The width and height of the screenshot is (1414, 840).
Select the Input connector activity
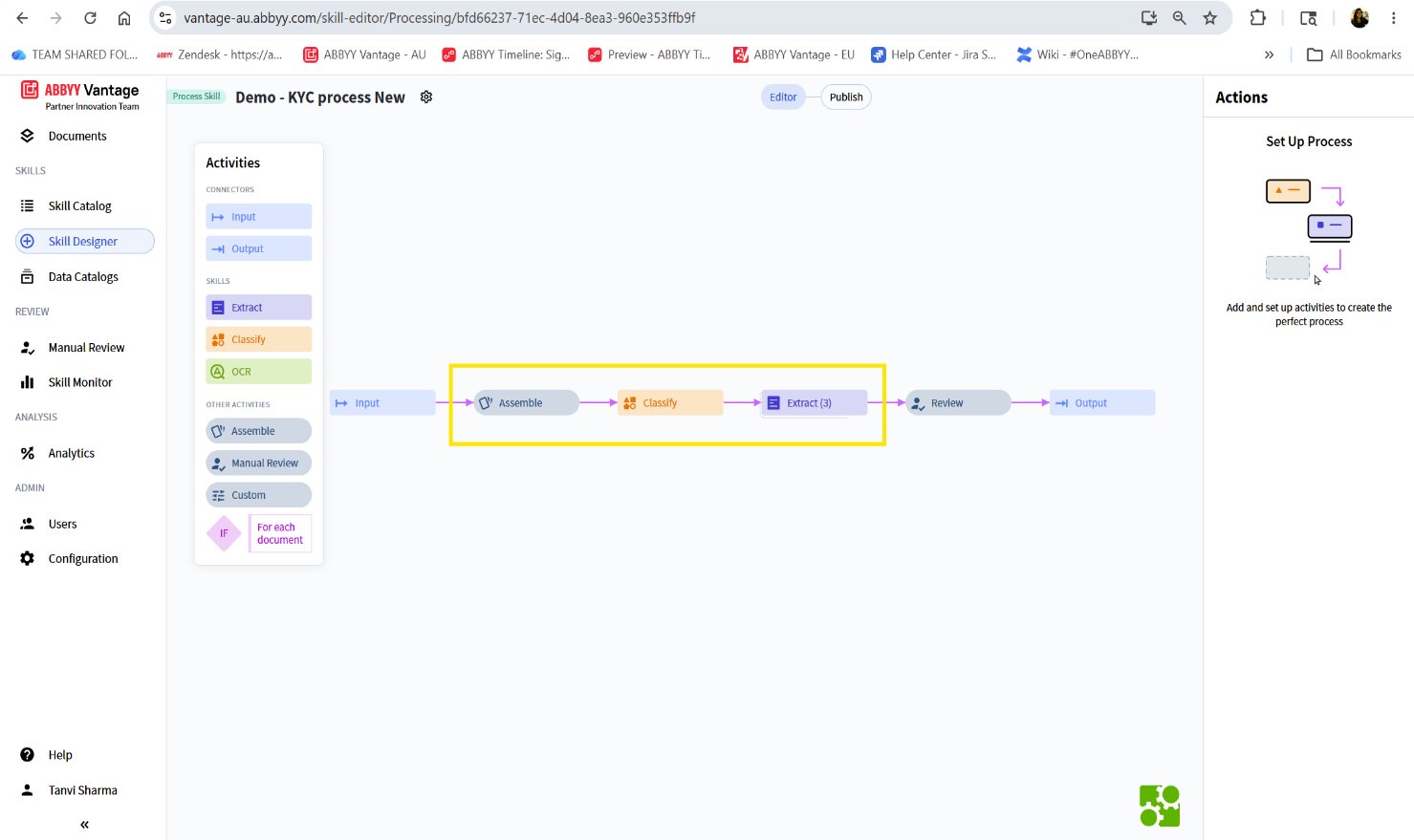(258, 217)
